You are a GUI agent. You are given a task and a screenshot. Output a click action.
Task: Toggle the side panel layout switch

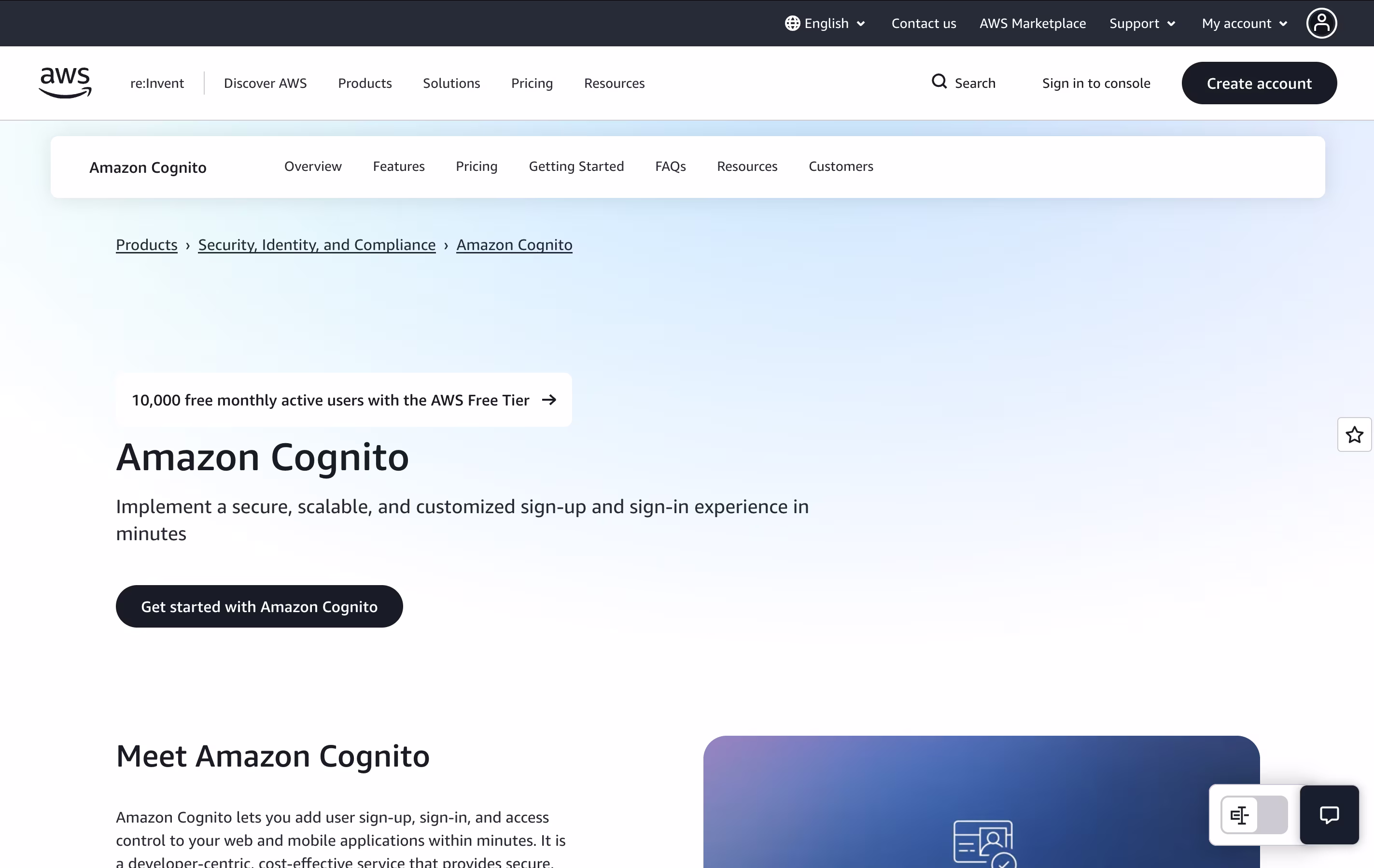pyautogui.click(x=1254, y=815)
